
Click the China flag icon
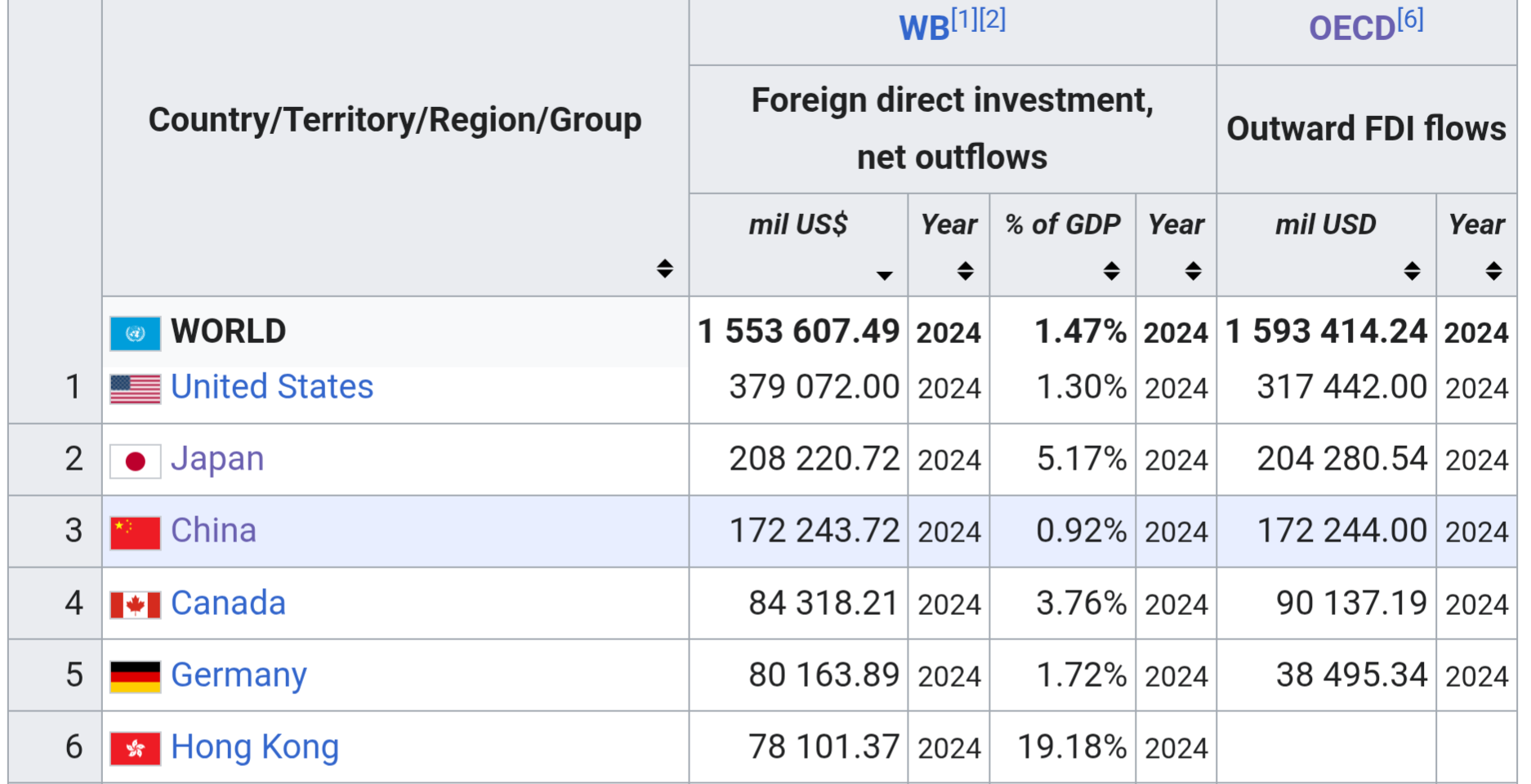(x=135, y=532)
